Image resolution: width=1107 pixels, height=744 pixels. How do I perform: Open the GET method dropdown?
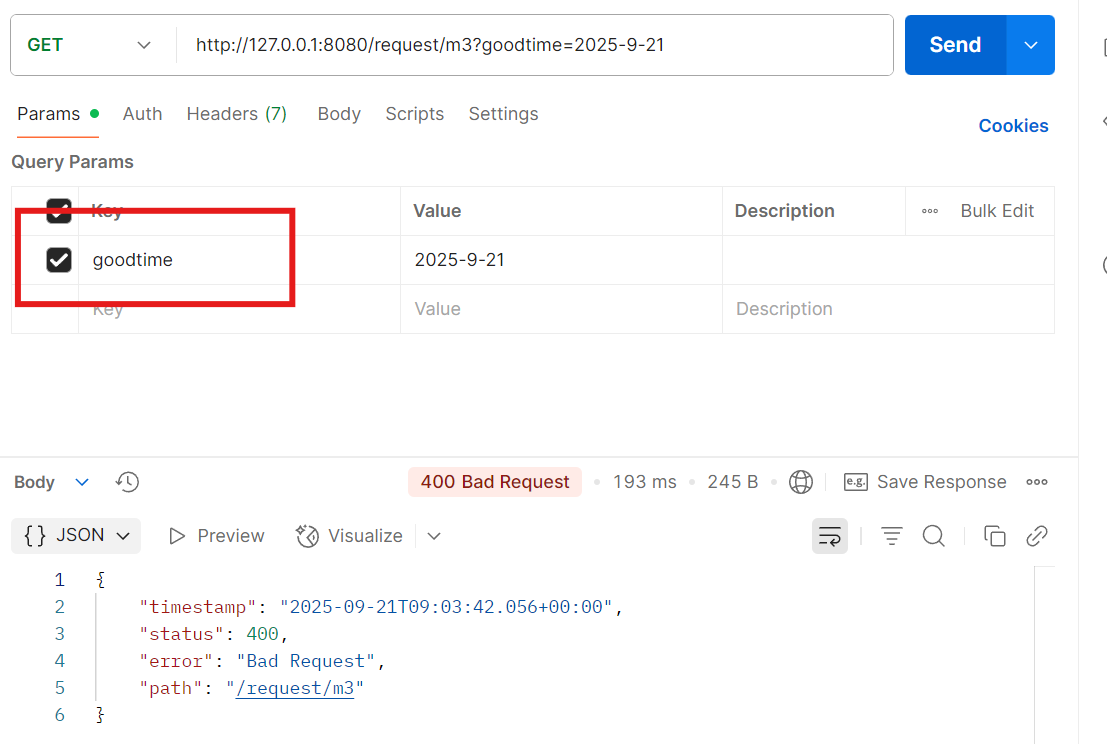pyautogui.click(x=90, y=45)
